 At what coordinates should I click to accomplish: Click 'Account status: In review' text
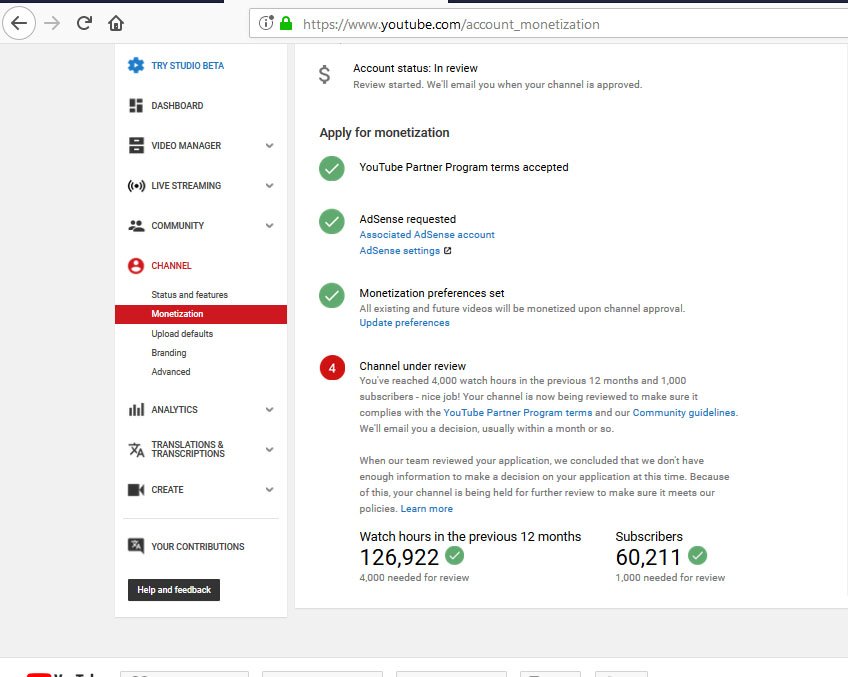click(x=415, y=68)
